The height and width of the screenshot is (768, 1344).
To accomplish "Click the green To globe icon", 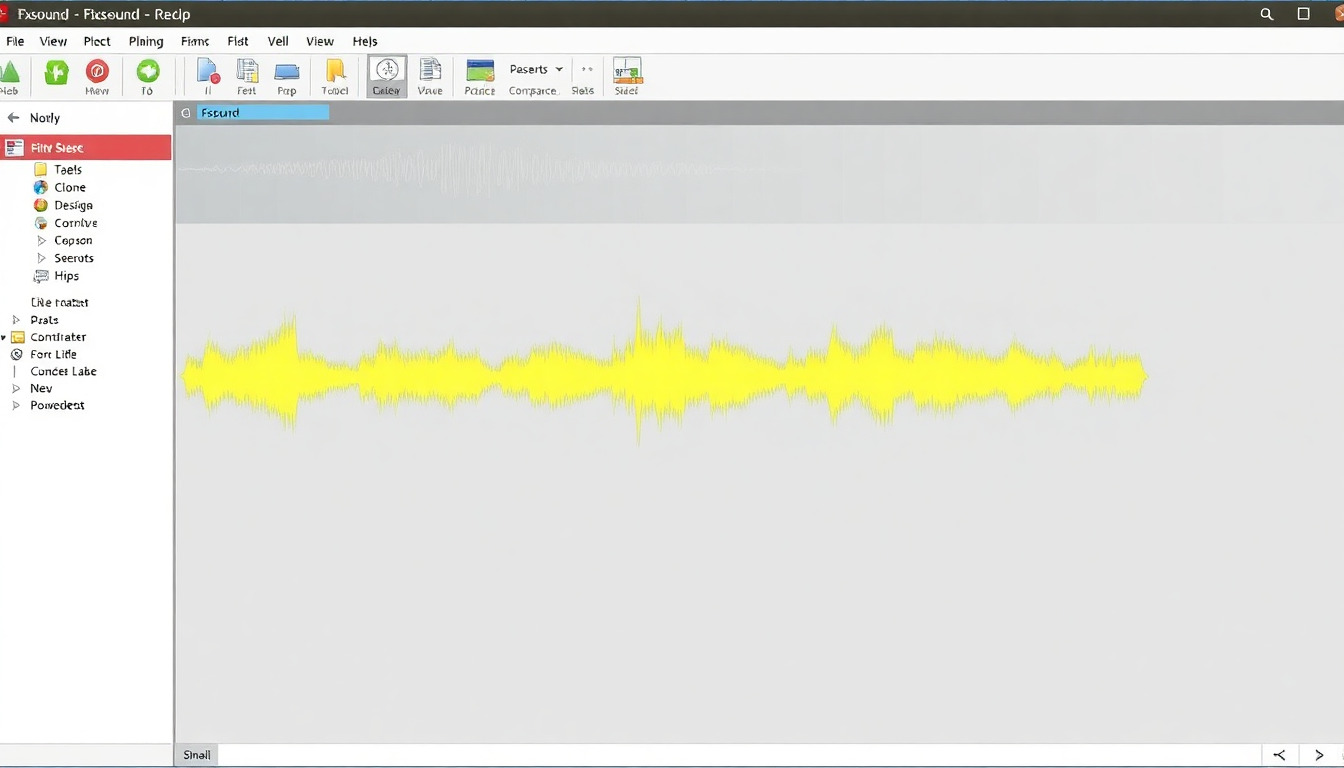I will click(x=147, y=72).
